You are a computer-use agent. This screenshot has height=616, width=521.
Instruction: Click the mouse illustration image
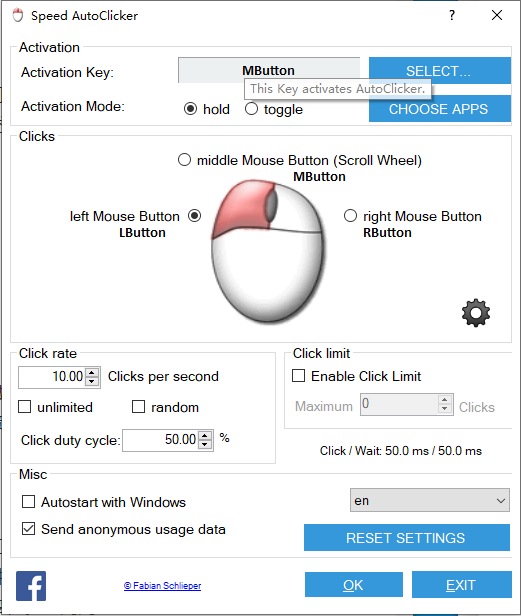pyautogui.click(x=269, y=251)
